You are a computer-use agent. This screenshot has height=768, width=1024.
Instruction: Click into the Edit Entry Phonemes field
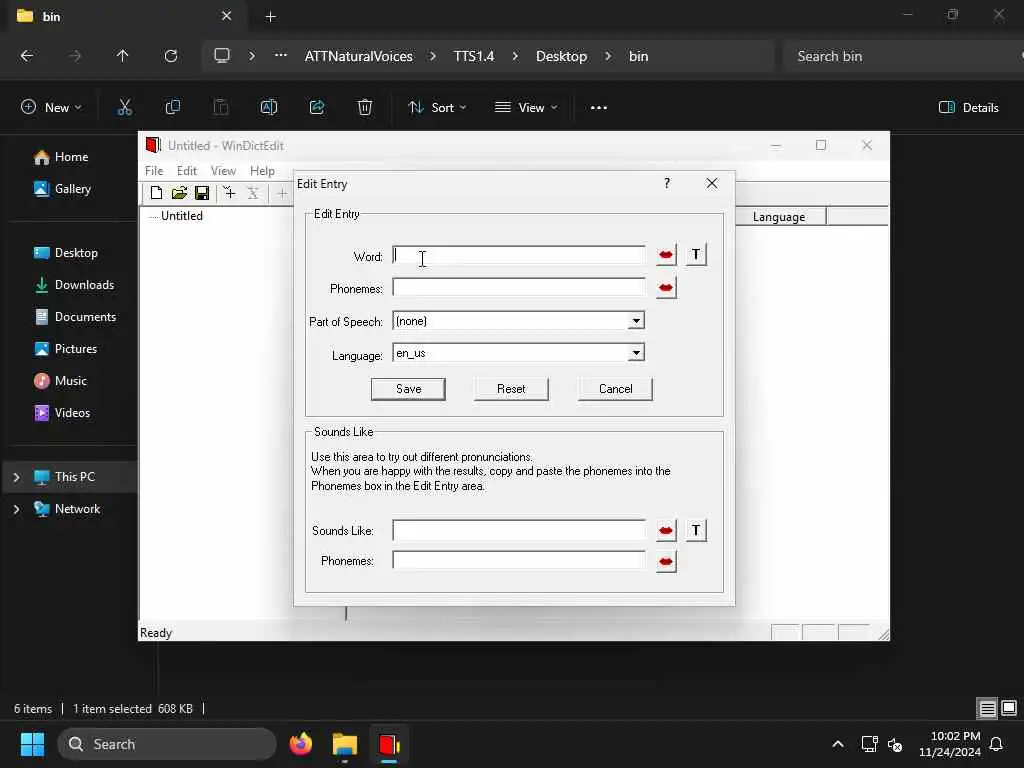pos(519,287)
